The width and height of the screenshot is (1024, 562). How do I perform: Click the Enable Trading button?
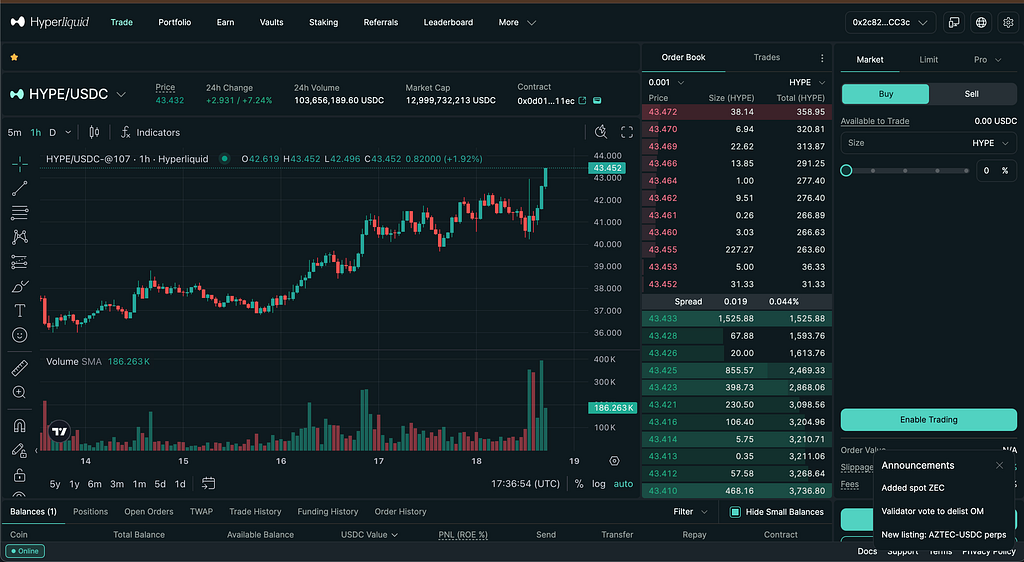[x=929, y=420]
